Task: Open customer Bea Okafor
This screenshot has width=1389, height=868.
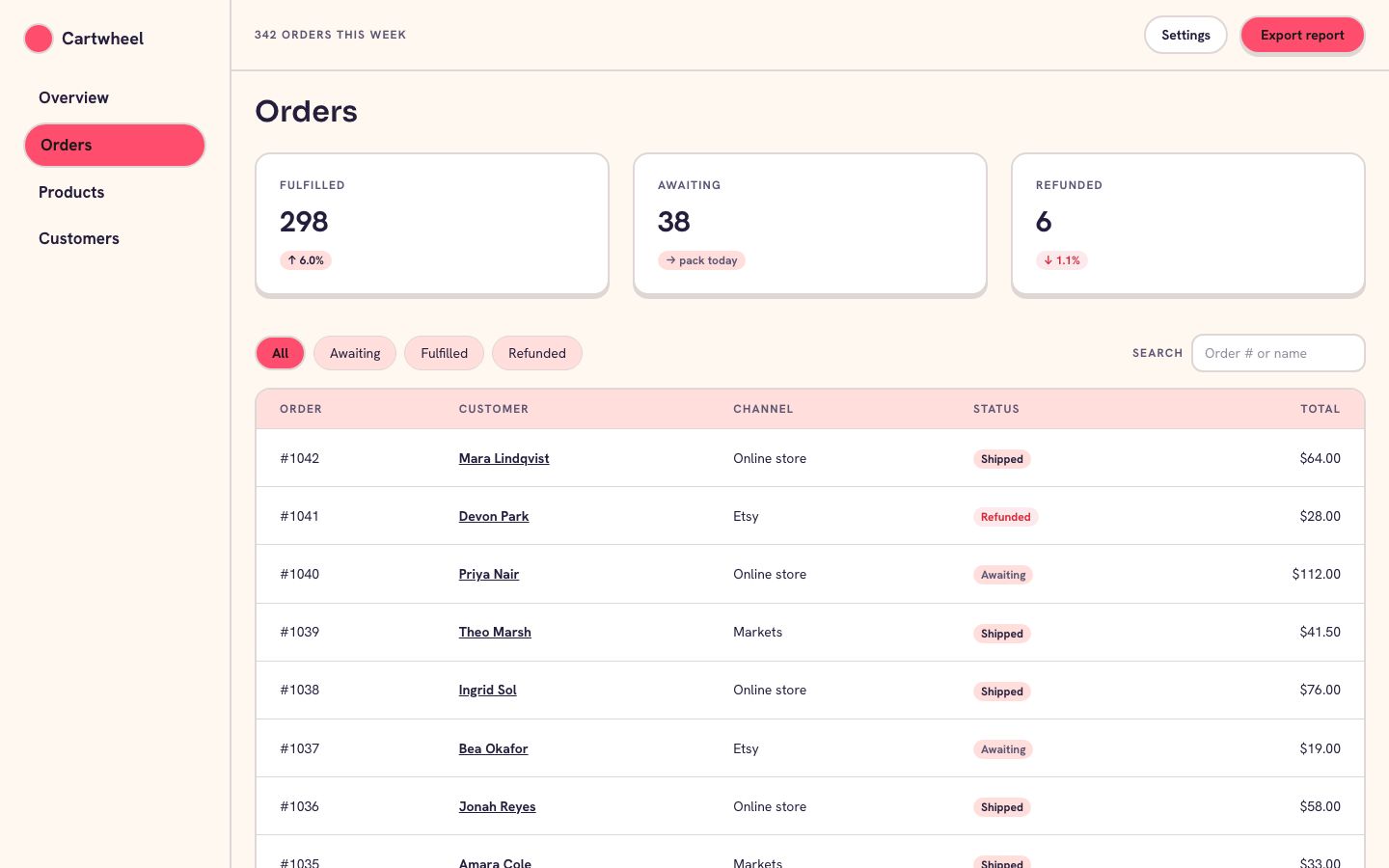Action: pos(493,748)
